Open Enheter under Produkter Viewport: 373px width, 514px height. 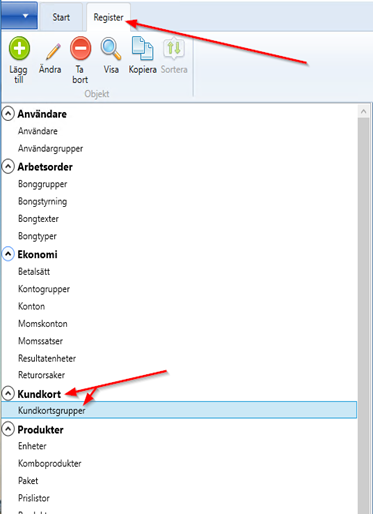32,446
